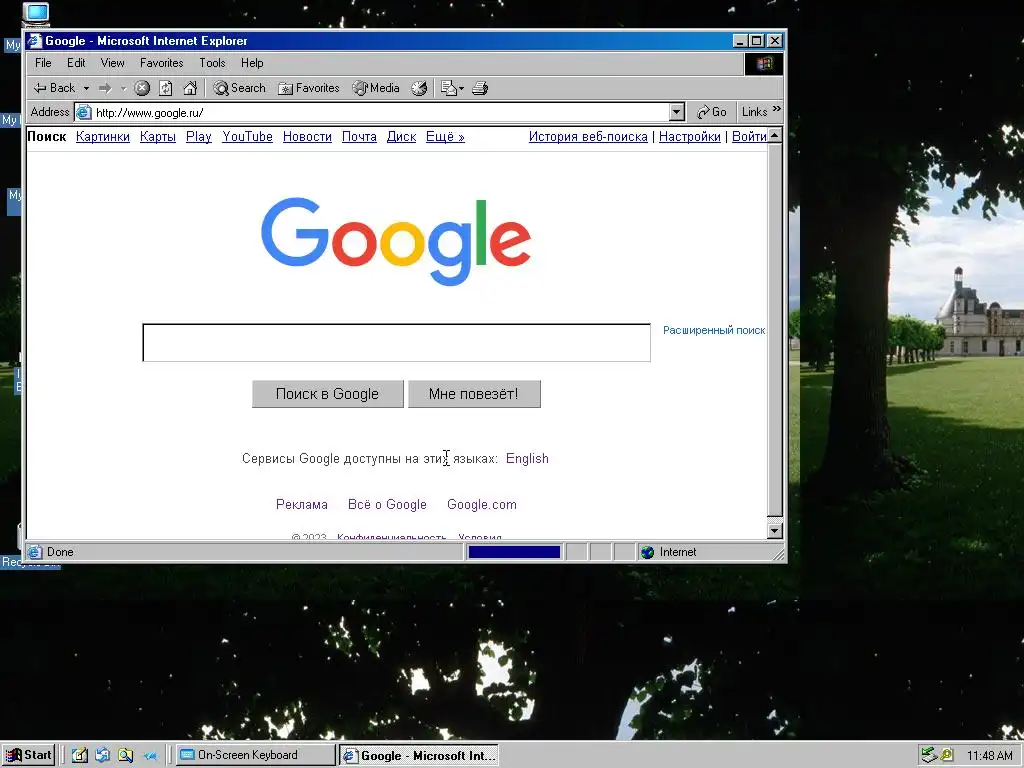Open the Всё о Google link
1024x768 pixels.
pyautogui.click(x=387, y=504)
